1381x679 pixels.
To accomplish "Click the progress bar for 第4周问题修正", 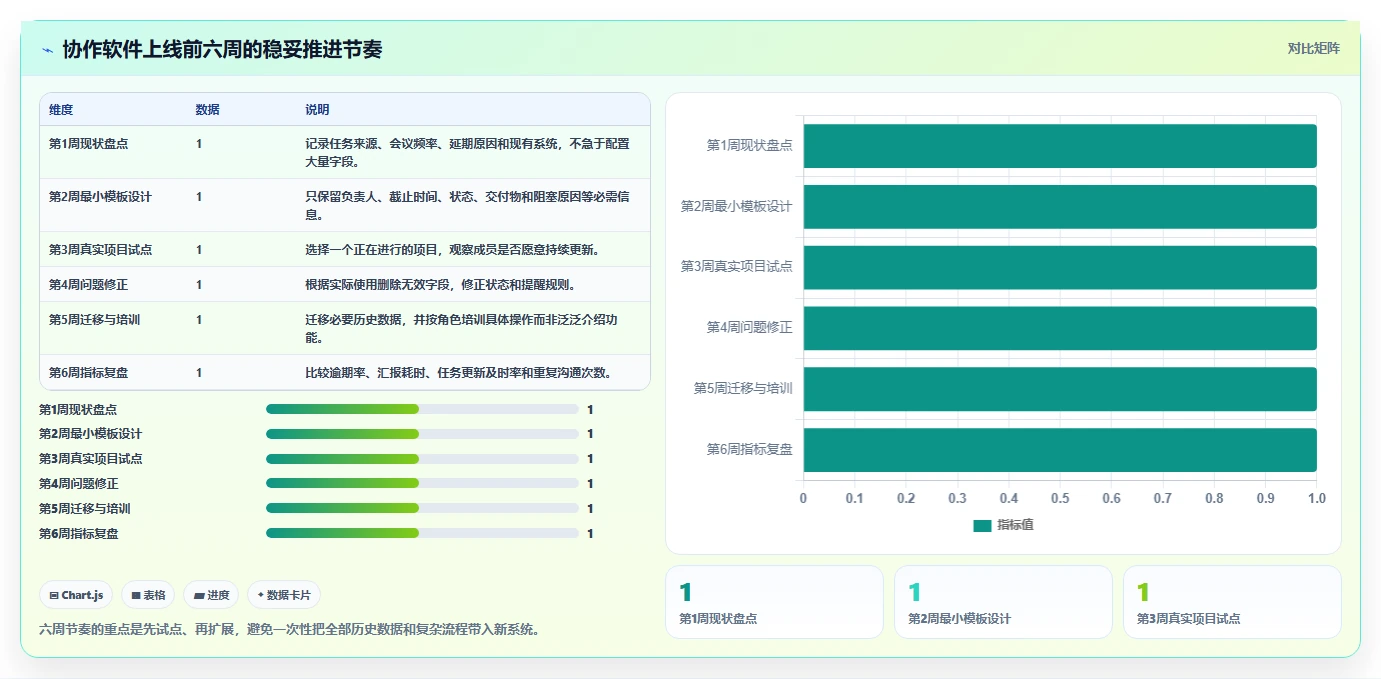I will [422, 484].
